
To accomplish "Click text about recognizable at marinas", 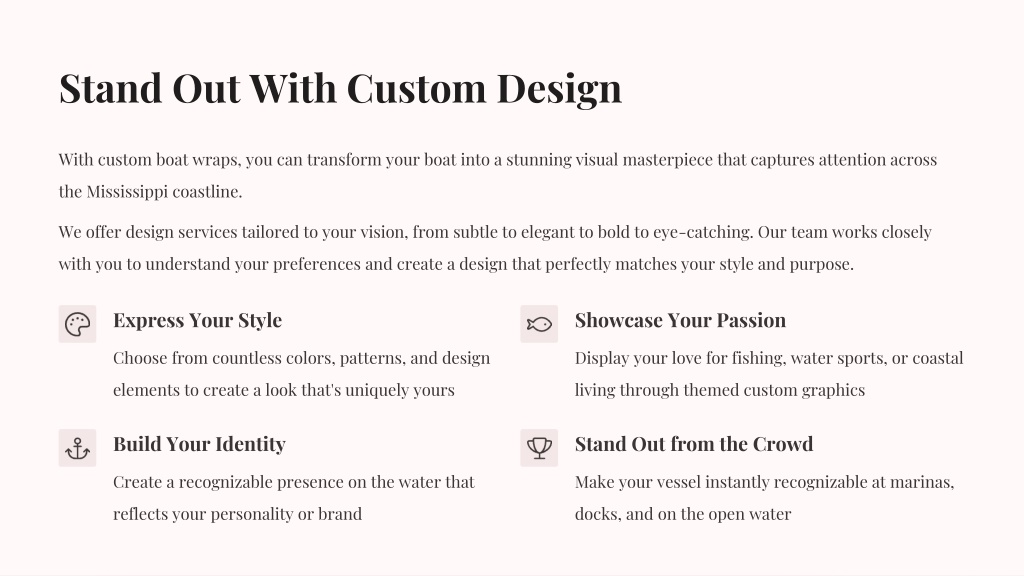I will [764, 498].
